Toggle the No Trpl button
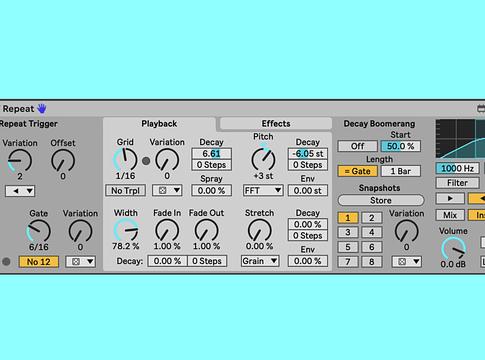 126,191
